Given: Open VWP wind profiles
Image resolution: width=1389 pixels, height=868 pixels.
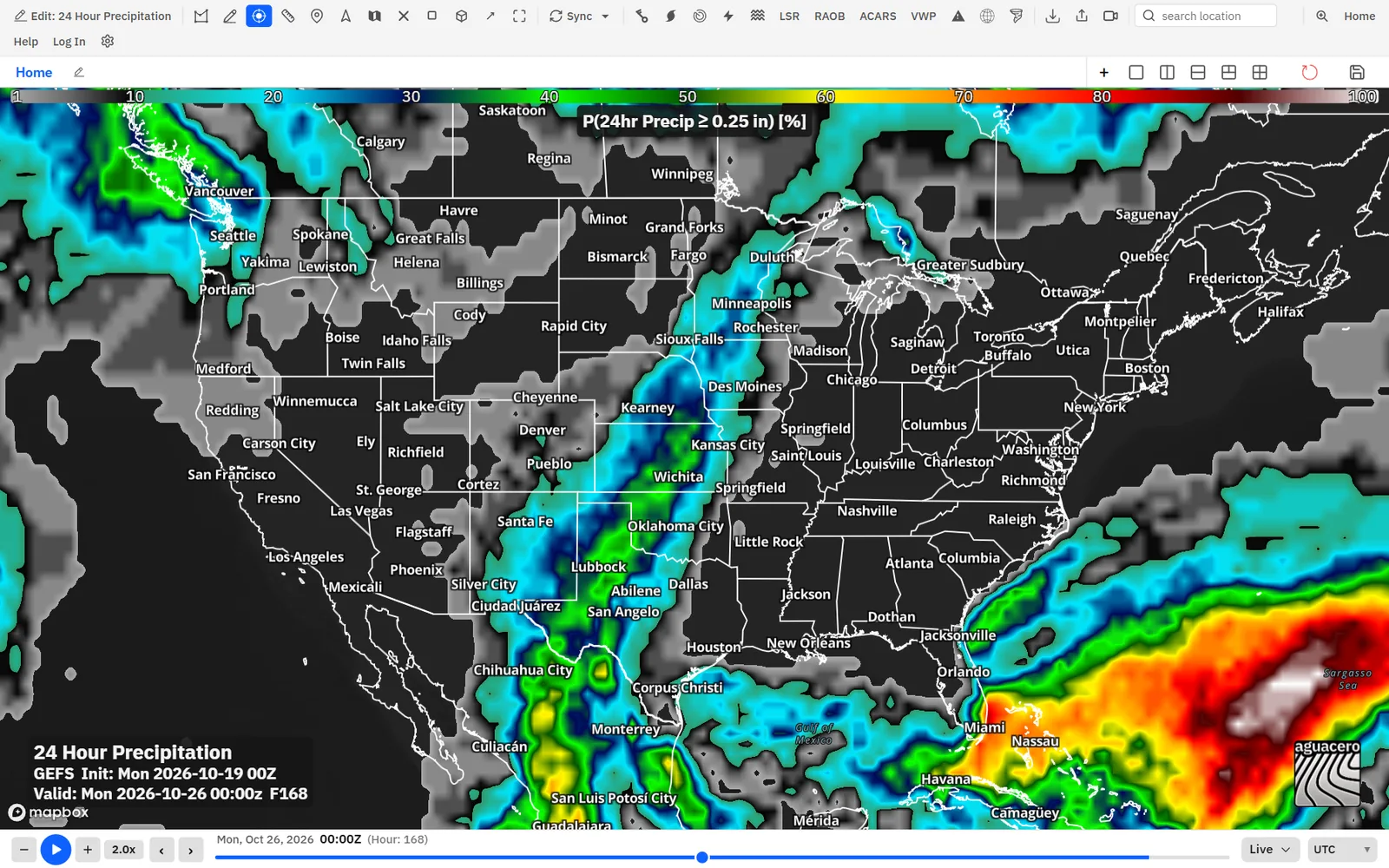Looking at the screenshot, I should click(924, 16).
